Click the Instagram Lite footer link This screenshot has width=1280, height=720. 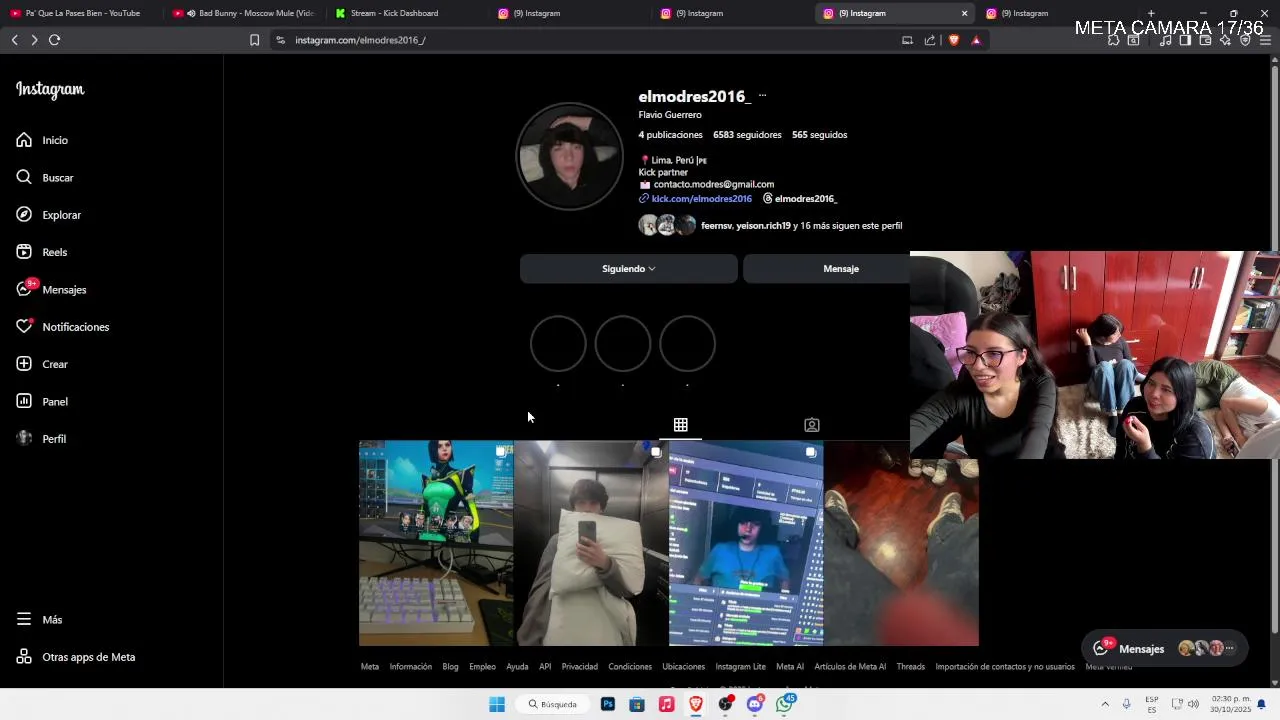tap(740, 667)
